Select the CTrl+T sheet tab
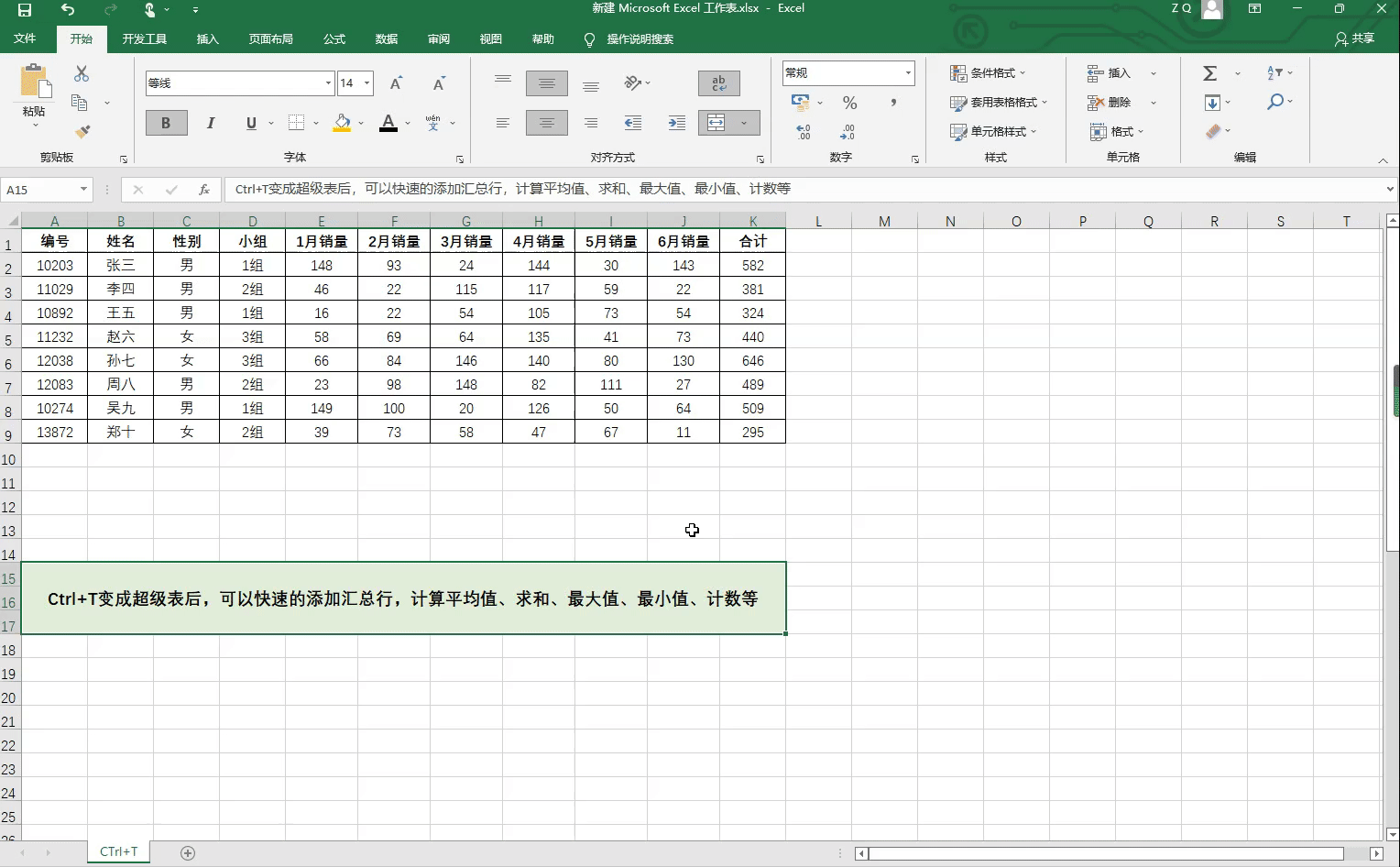1400x867 pixels. click(x=119, y=852)
